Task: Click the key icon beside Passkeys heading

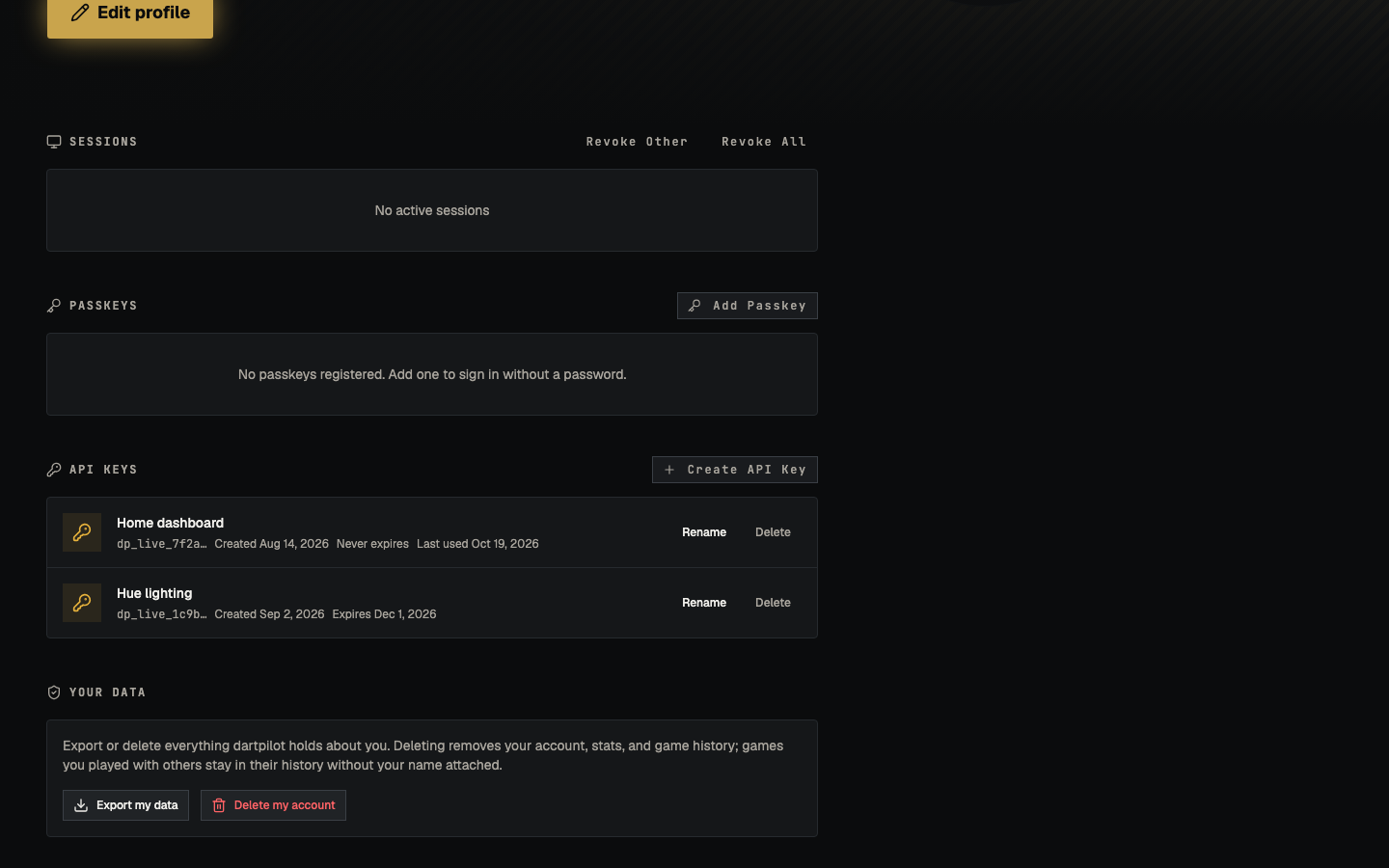Action: pos(54,306)
